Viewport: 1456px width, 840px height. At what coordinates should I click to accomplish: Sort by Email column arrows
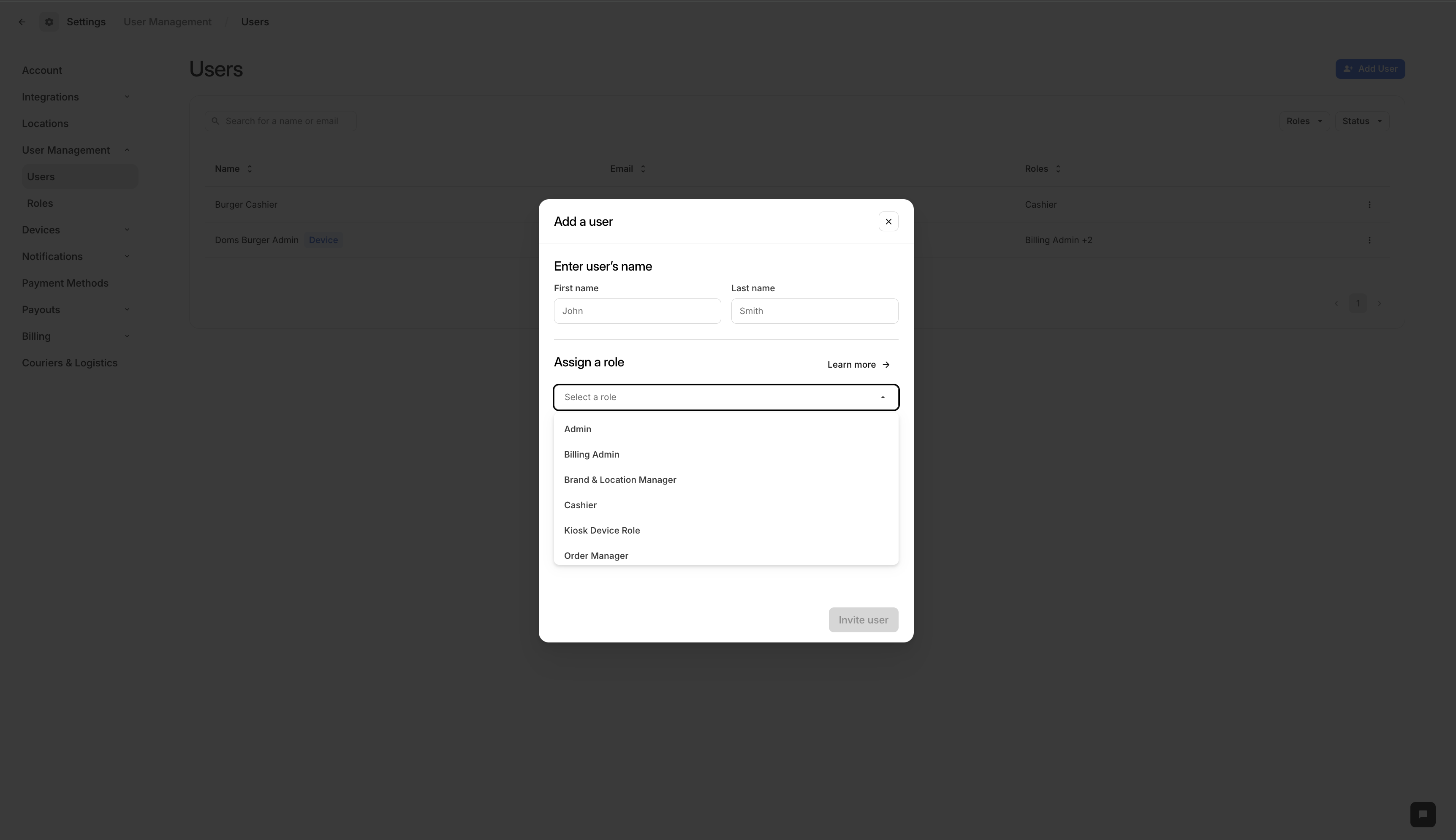(x=642, y=169)
